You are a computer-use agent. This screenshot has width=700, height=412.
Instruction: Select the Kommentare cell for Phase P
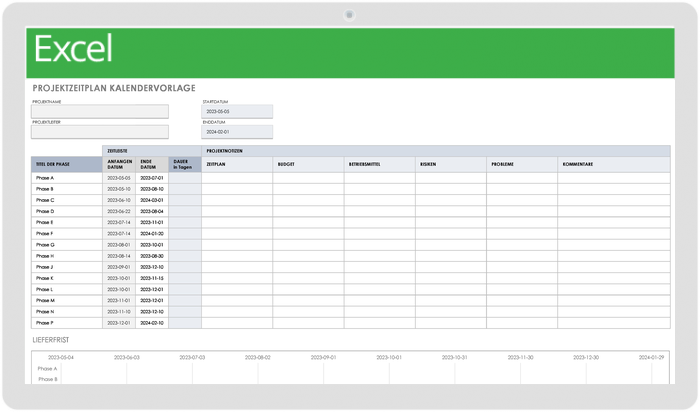click(x=614, y=323)
